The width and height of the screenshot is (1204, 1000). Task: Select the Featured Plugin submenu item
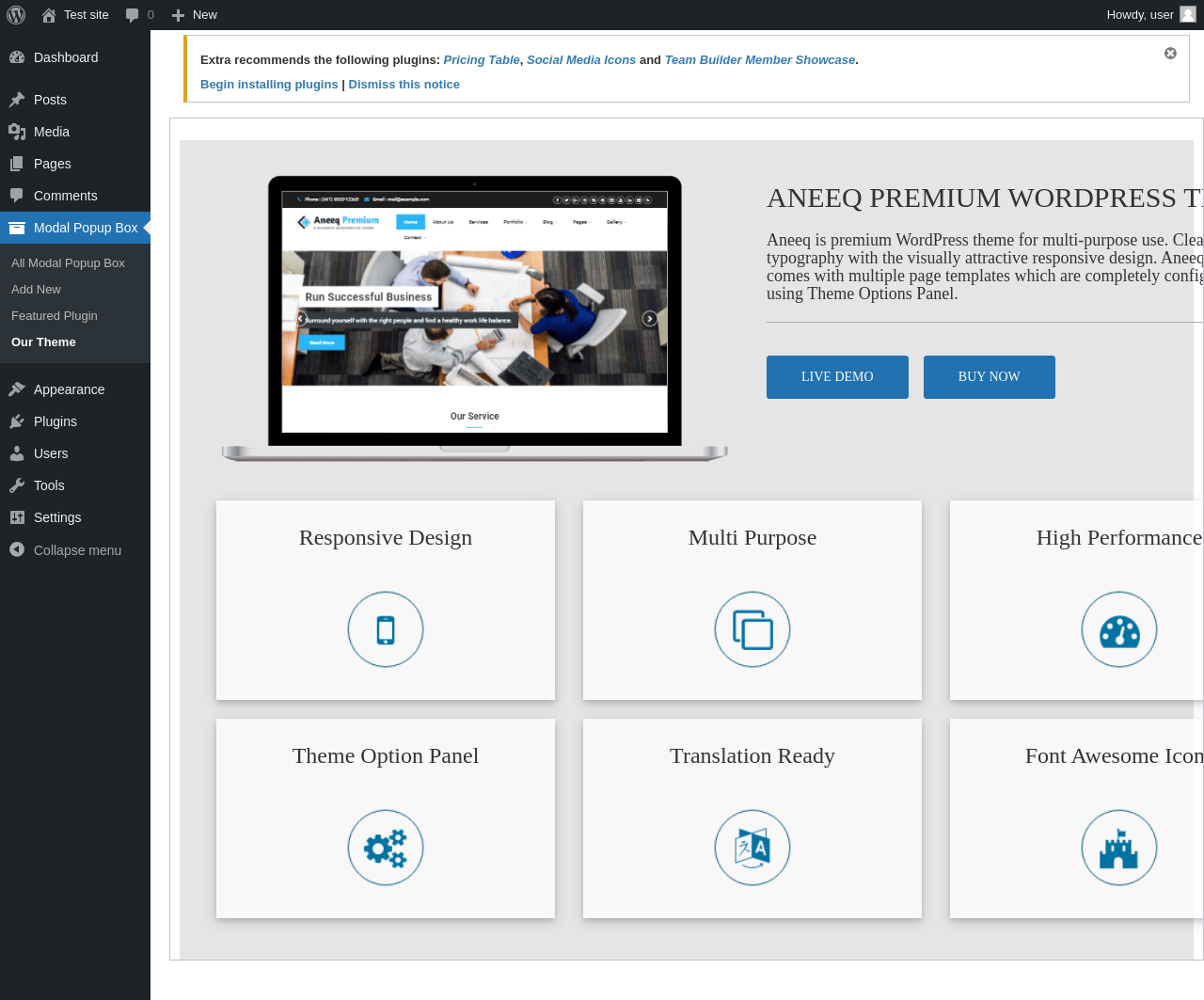(x=55, y=316)
